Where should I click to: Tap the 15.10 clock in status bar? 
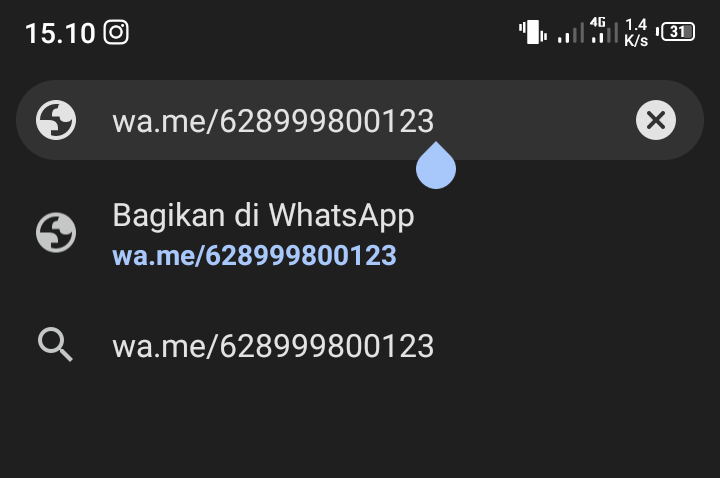pyautogui.click(x=60, y=33)
